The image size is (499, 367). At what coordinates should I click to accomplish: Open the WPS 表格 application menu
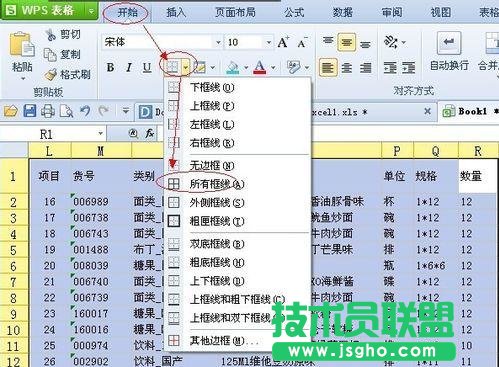click(x=49, y=11)
